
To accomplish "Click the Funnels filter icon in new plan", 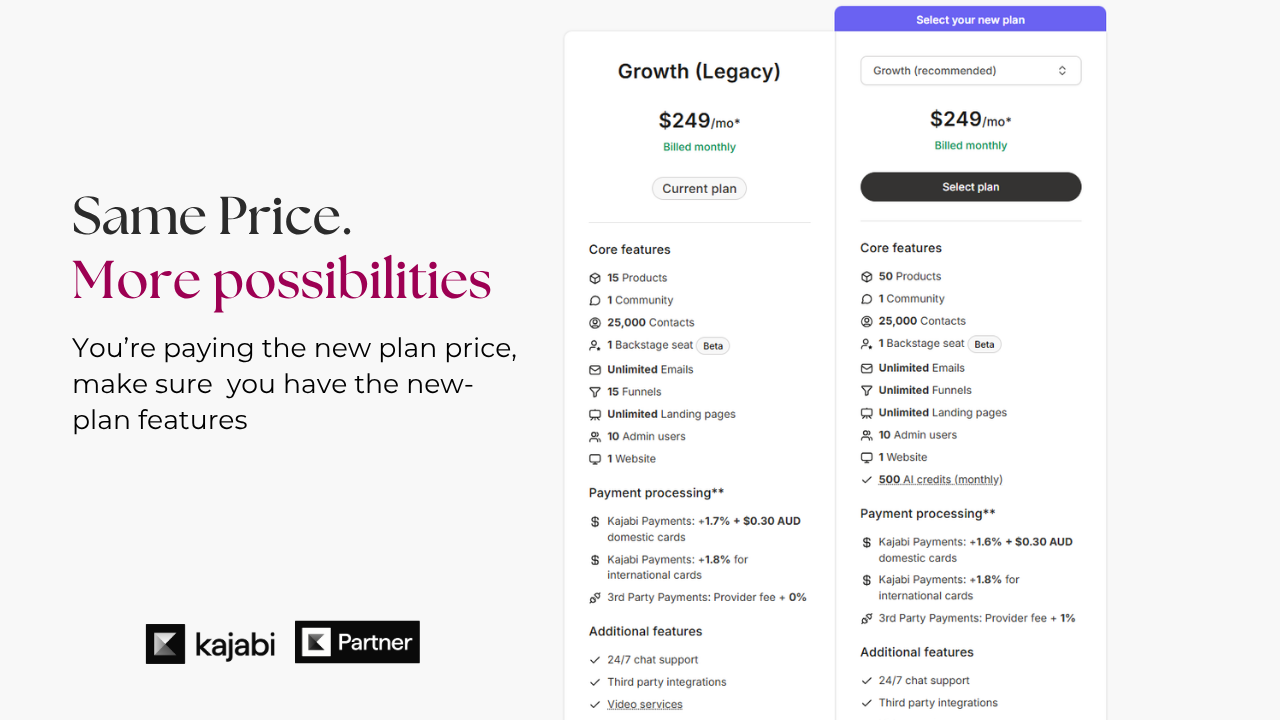I will pyautogui.click(x=866, y=390).
